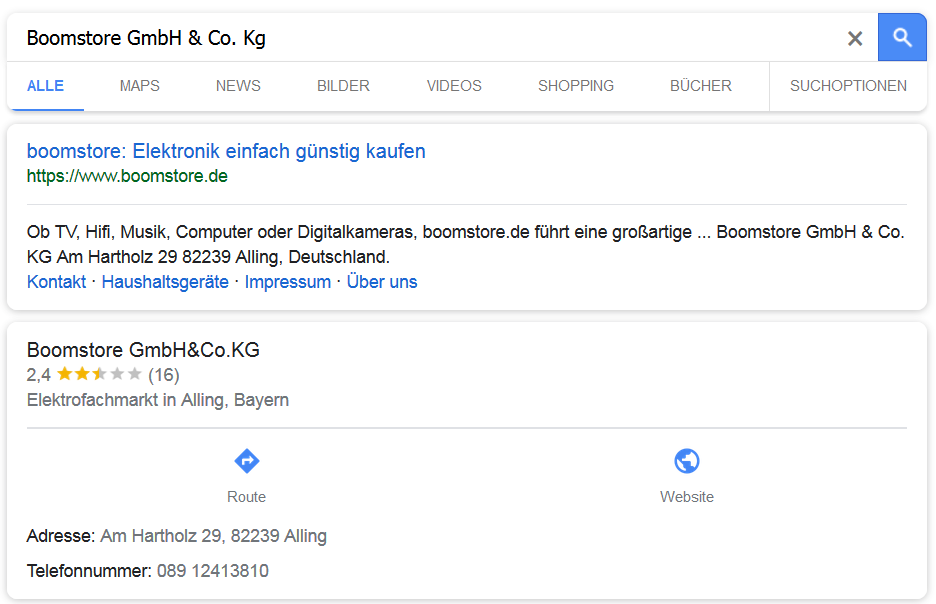The image size is (936, 604).
Task: Open the Haushaltsgeräte sitelink
Action: tap(165, 282)
